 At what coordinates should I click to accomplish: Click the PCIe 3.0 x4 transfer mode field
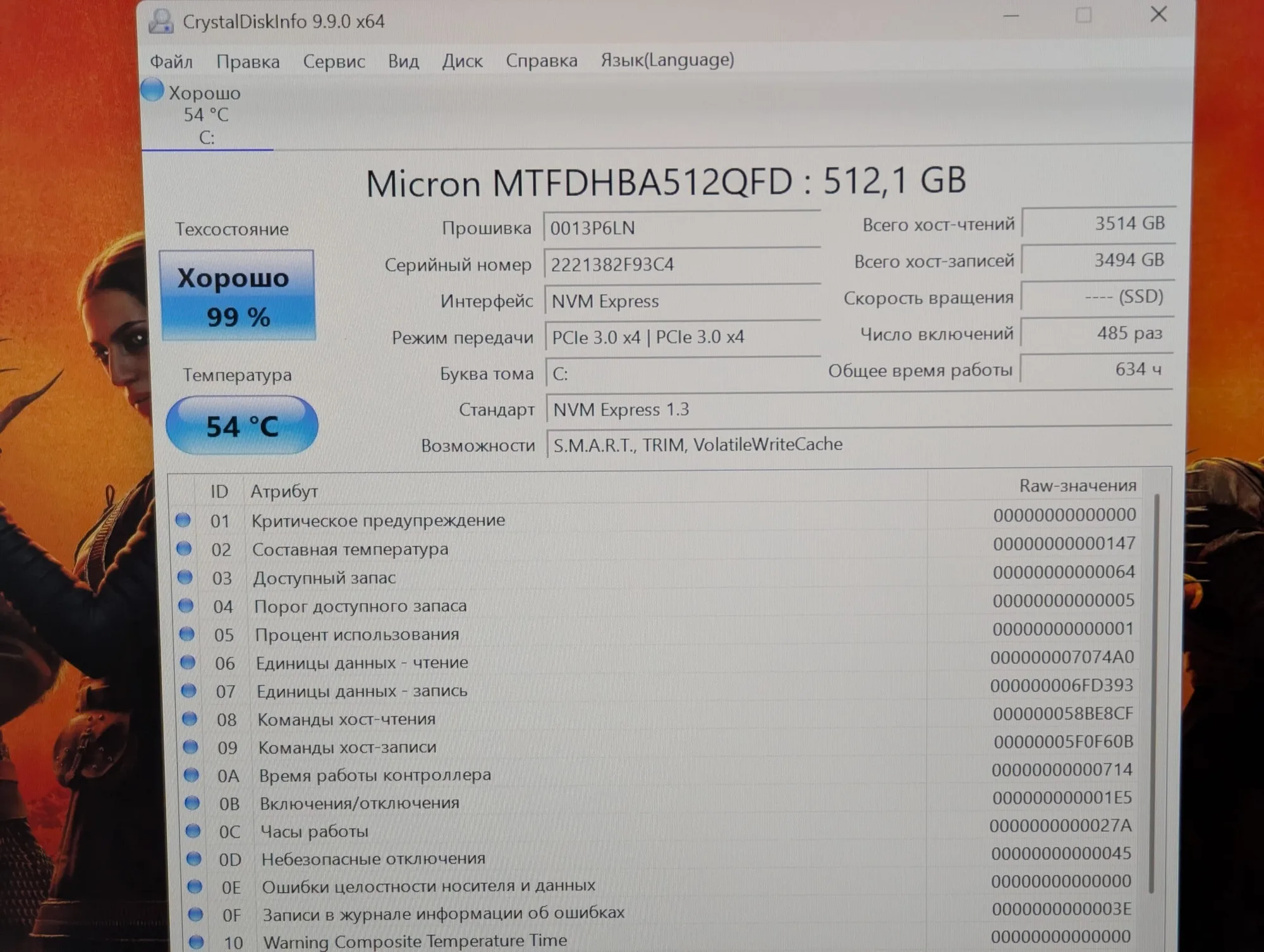[683, 337]
